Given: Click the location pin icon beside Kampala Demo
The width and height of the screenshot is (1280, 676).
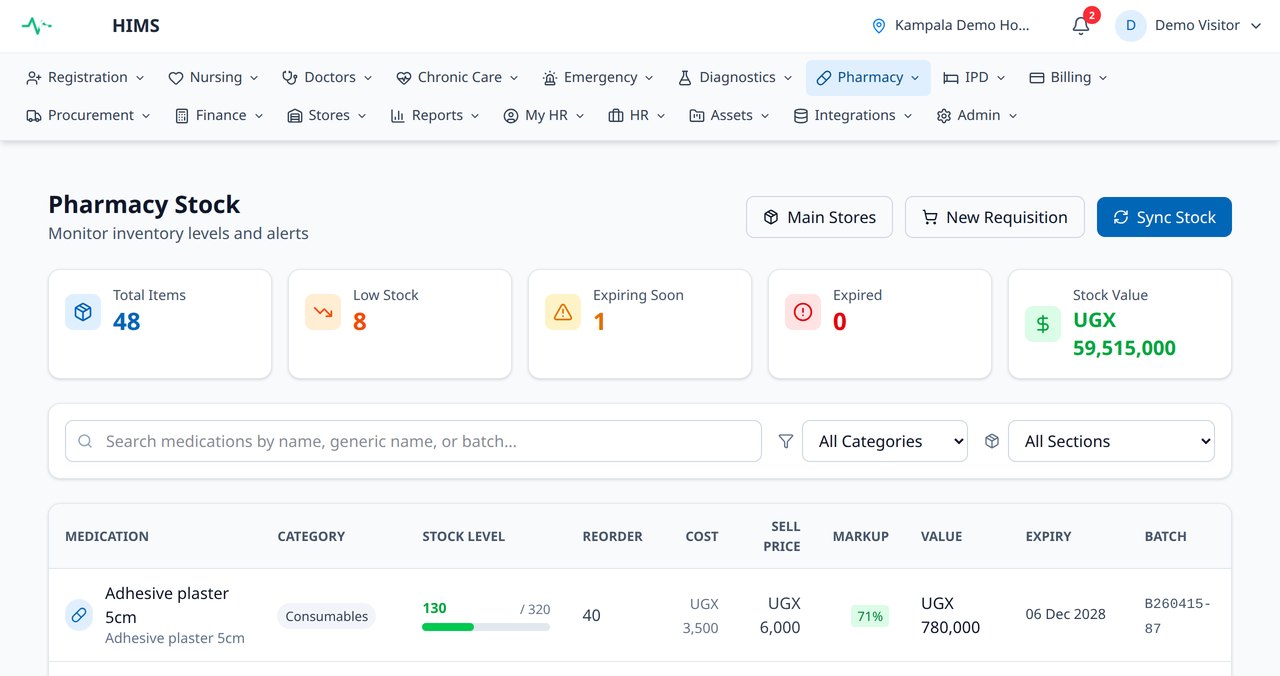Looking at the screenshot, I should coord(879,26).
